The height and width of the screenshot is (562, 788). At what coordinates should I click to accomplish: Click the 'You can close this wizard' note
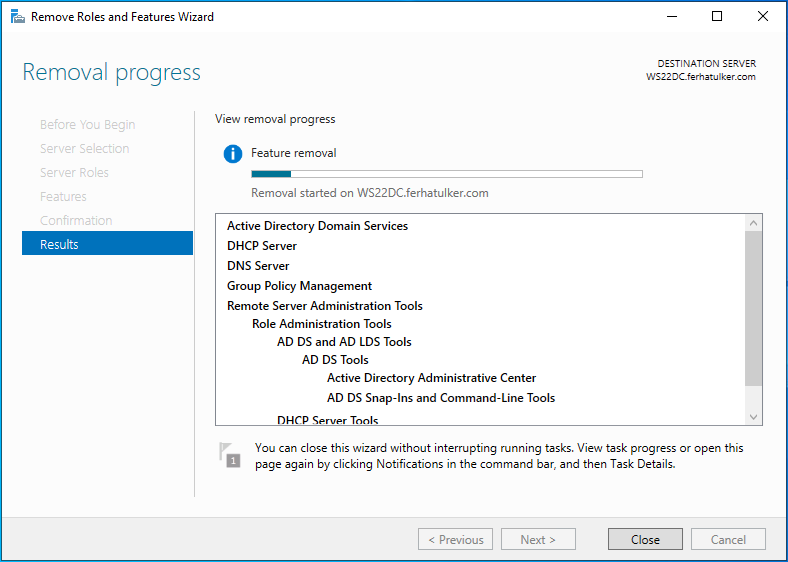pos(499,456)
